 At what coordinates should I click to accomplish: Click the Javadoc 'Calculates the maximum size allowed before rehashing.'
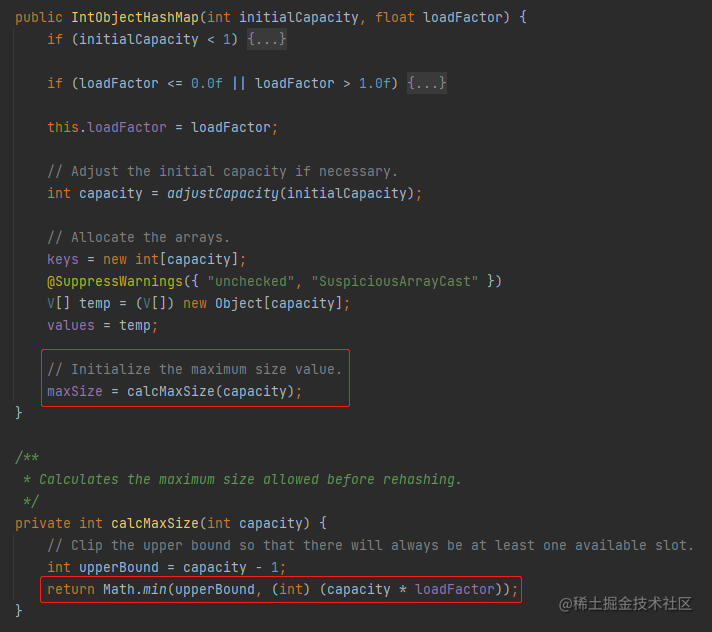(250, 479)
